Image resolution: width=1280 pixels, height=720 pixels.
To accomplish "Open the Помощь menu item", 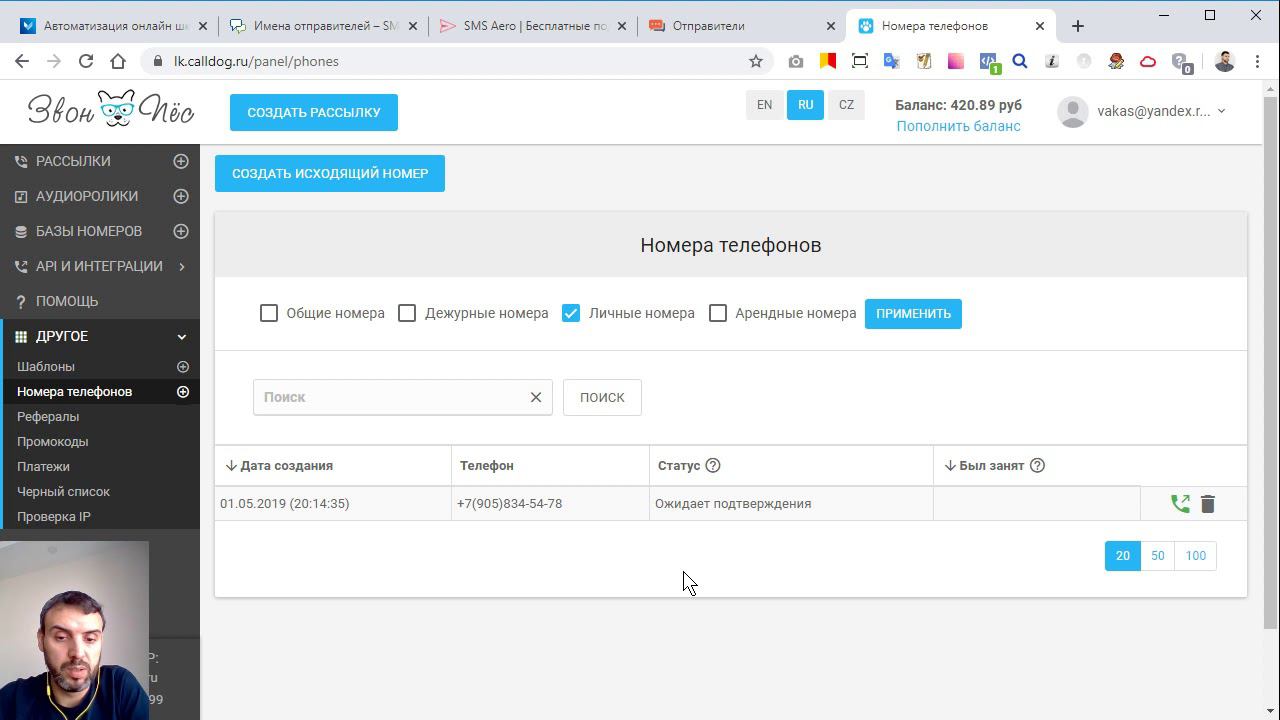I will pos(67,301).
